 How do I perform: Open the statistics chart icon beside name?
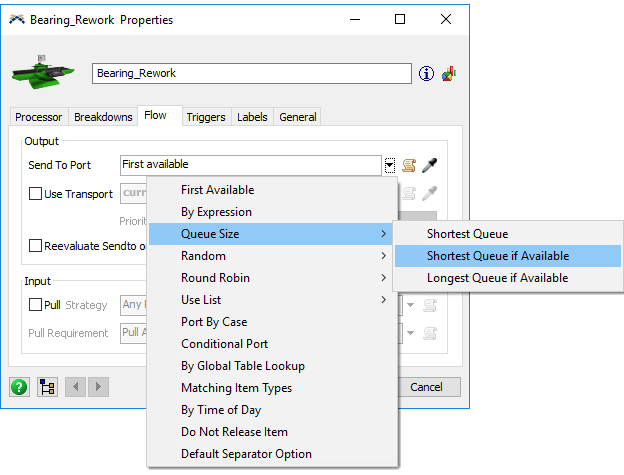[449, 74]
